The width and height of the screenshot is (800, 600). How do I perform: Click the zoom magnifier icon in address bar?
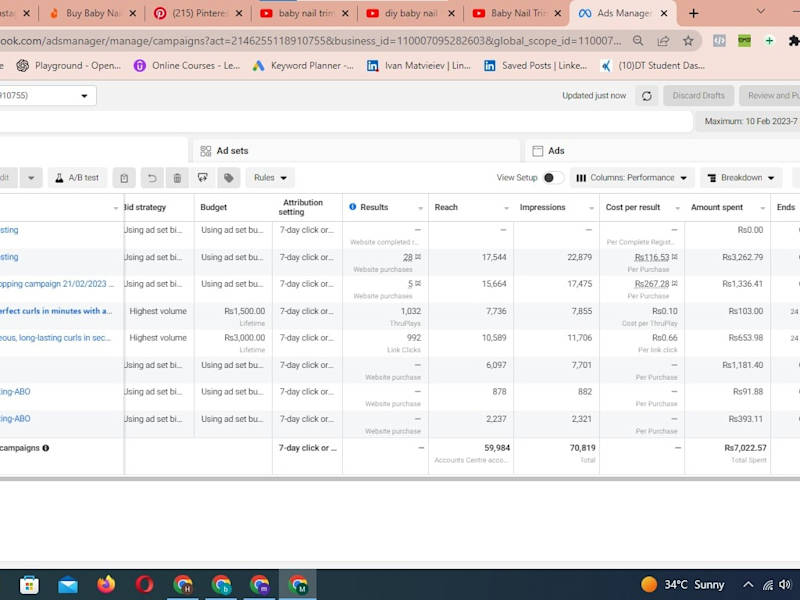point(638,41)
